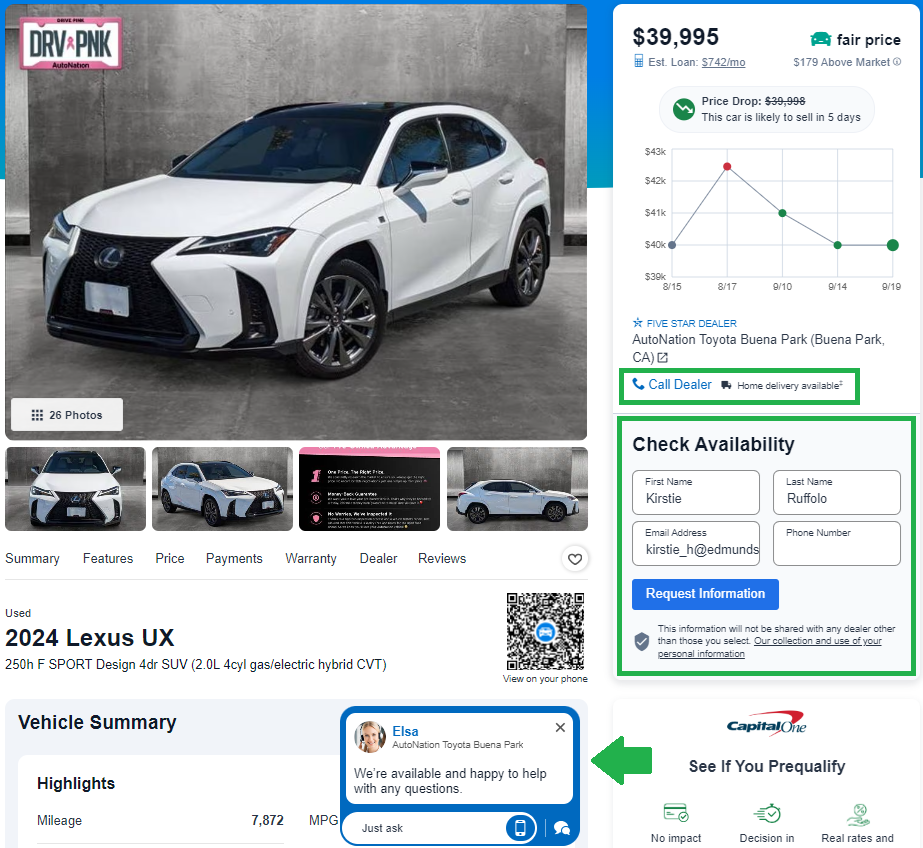The image size is (923, 848).
Task: Switch to the Summary tab
Action: (x=32, y=558)
